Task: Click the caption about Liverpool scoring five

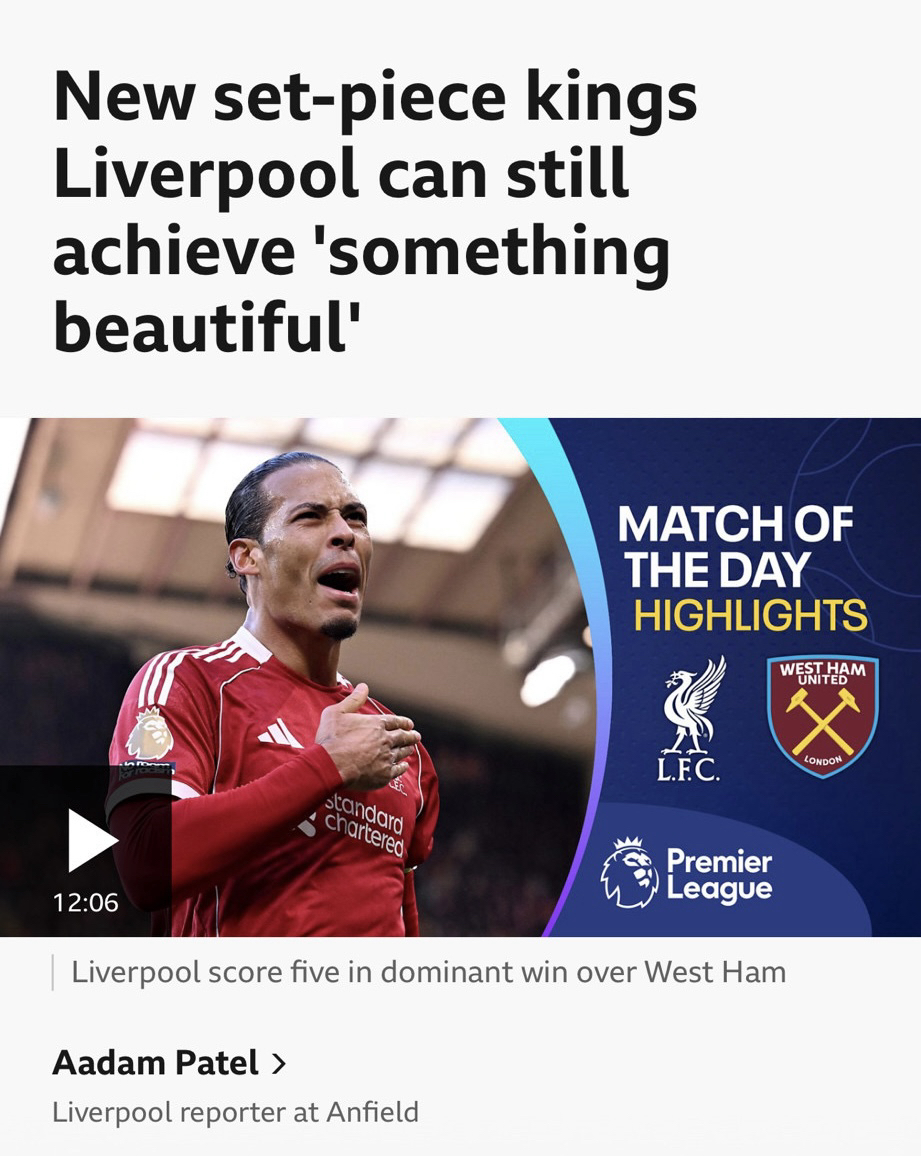Action: pos(428,972)
